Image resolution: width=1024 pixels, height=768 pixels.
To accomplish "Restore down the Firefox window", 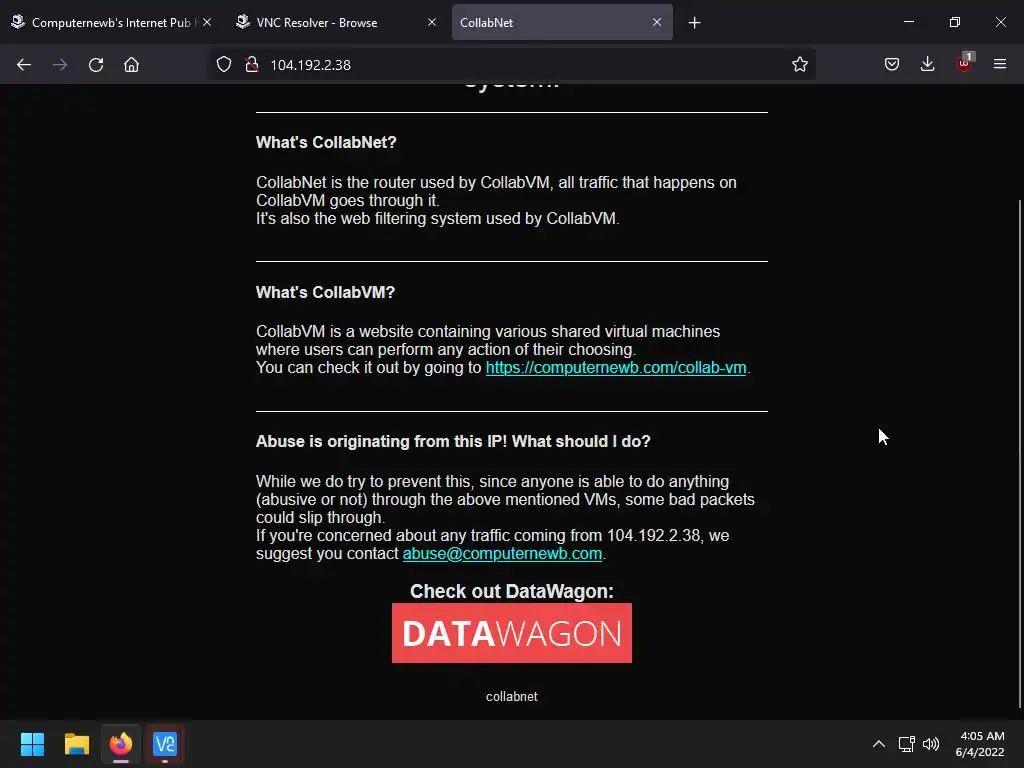I will click(x=954, y=22).
